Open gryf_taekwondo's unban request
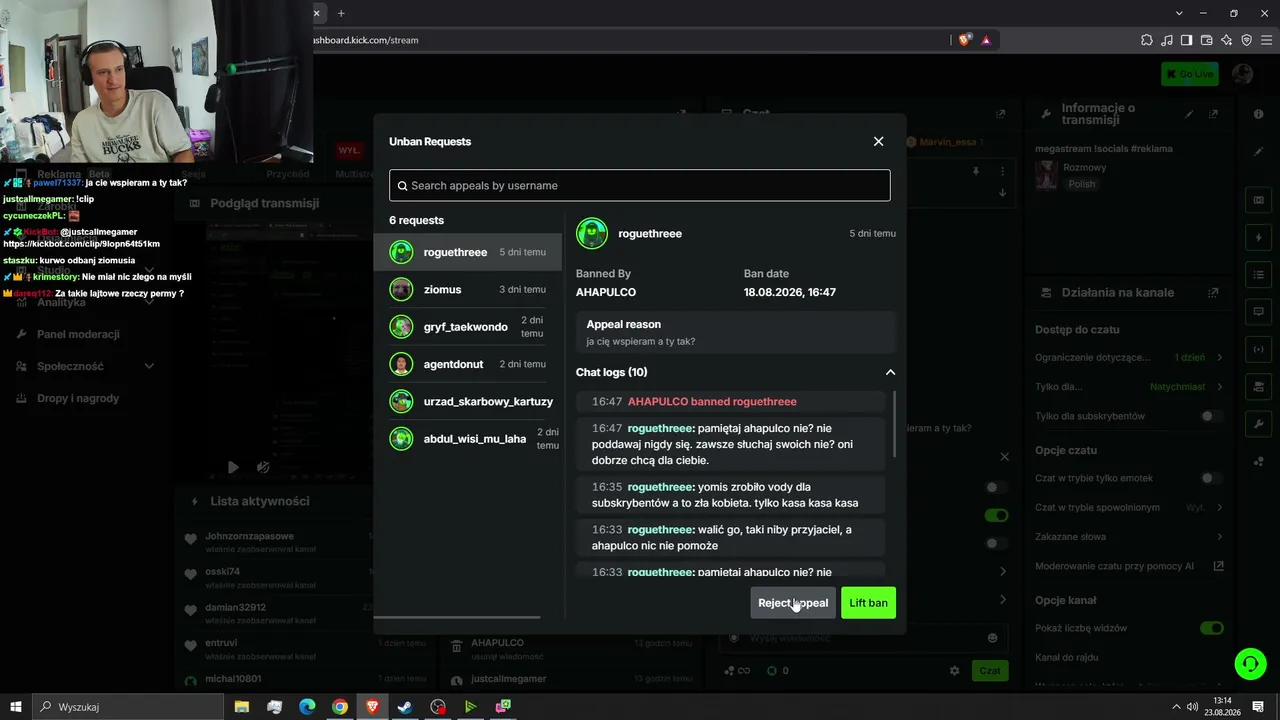Viewport: 1280px width, 720px height. [468, 327]
